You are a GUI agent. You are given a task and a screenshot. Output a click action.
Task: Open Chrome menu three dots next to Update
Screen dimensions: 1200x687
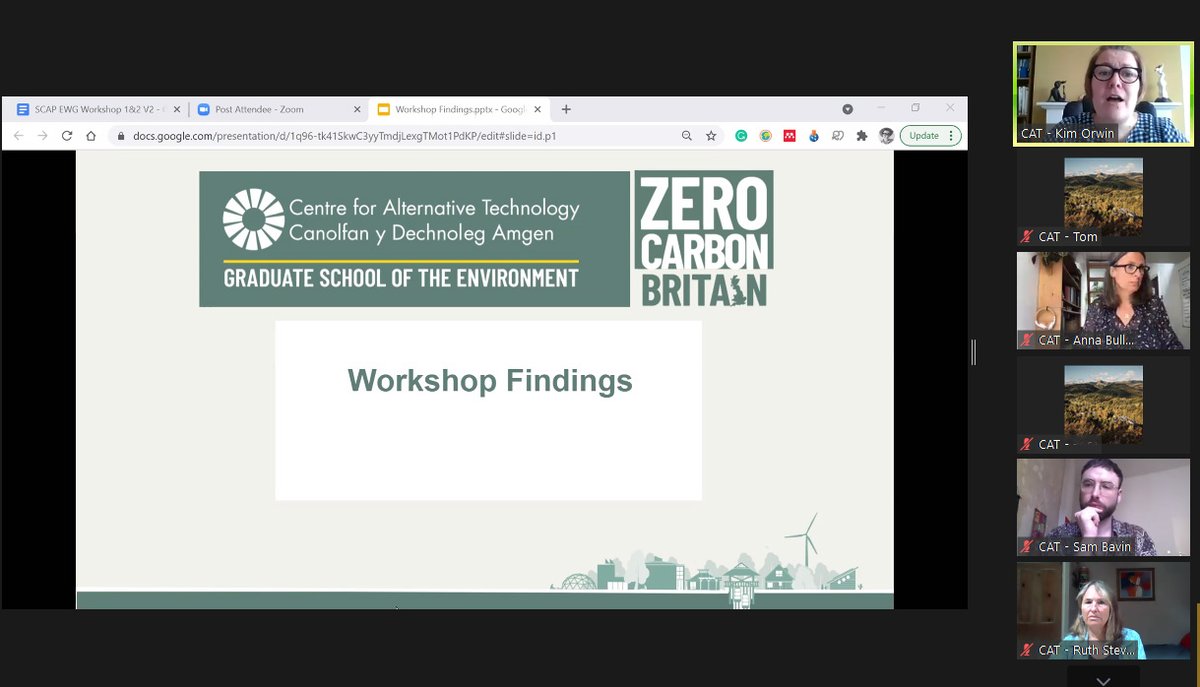pos(952,136)
